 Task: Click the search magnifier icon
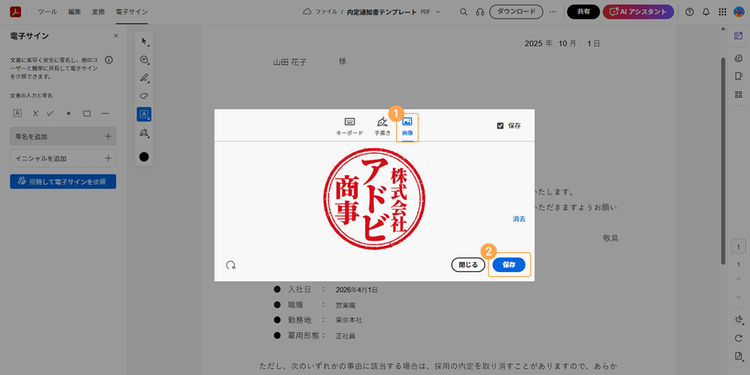(463, 12)
